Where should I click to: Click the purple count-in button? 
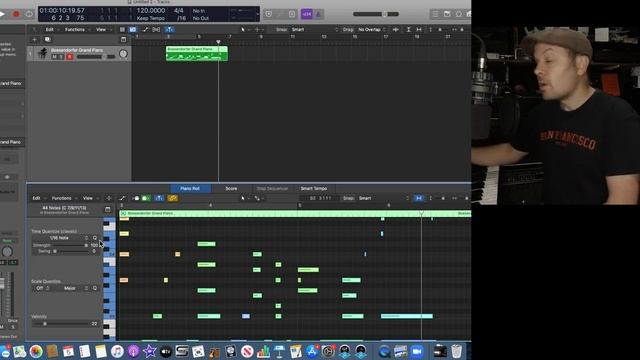307,14
